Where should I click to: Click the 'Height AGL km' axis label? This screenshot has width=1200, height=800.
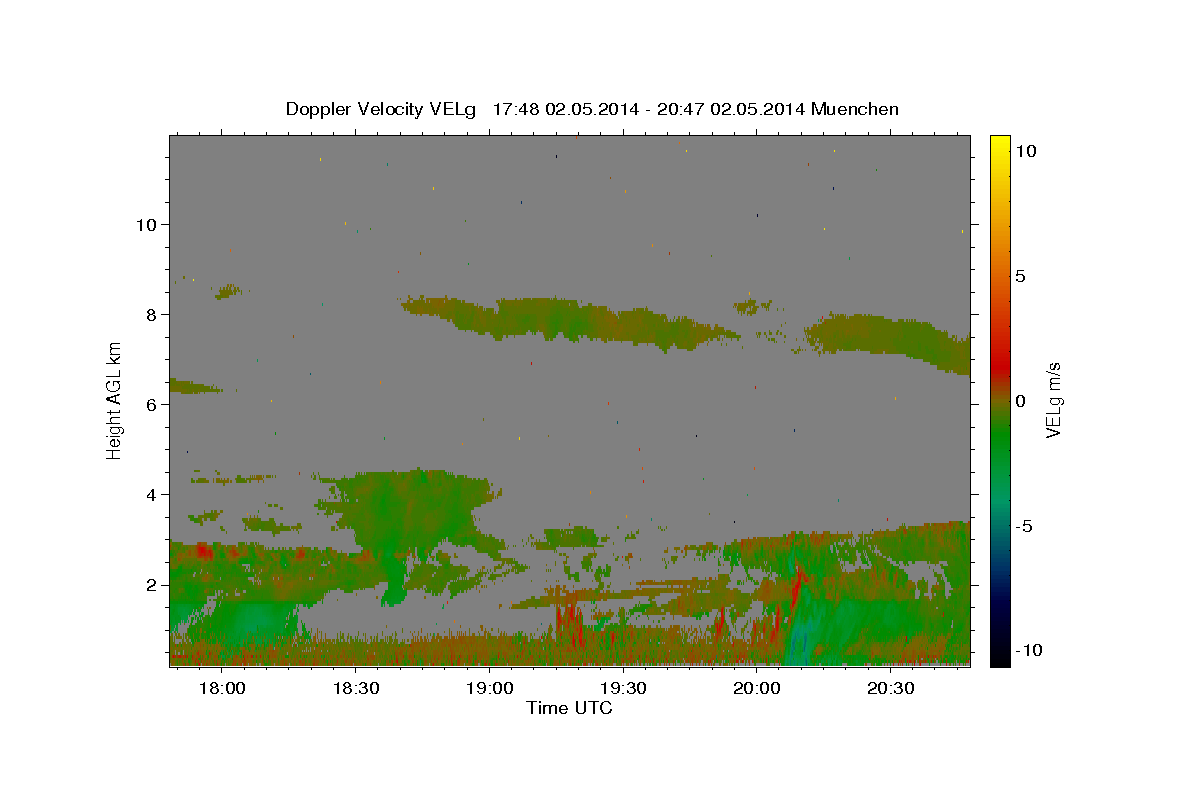point(115,400)
